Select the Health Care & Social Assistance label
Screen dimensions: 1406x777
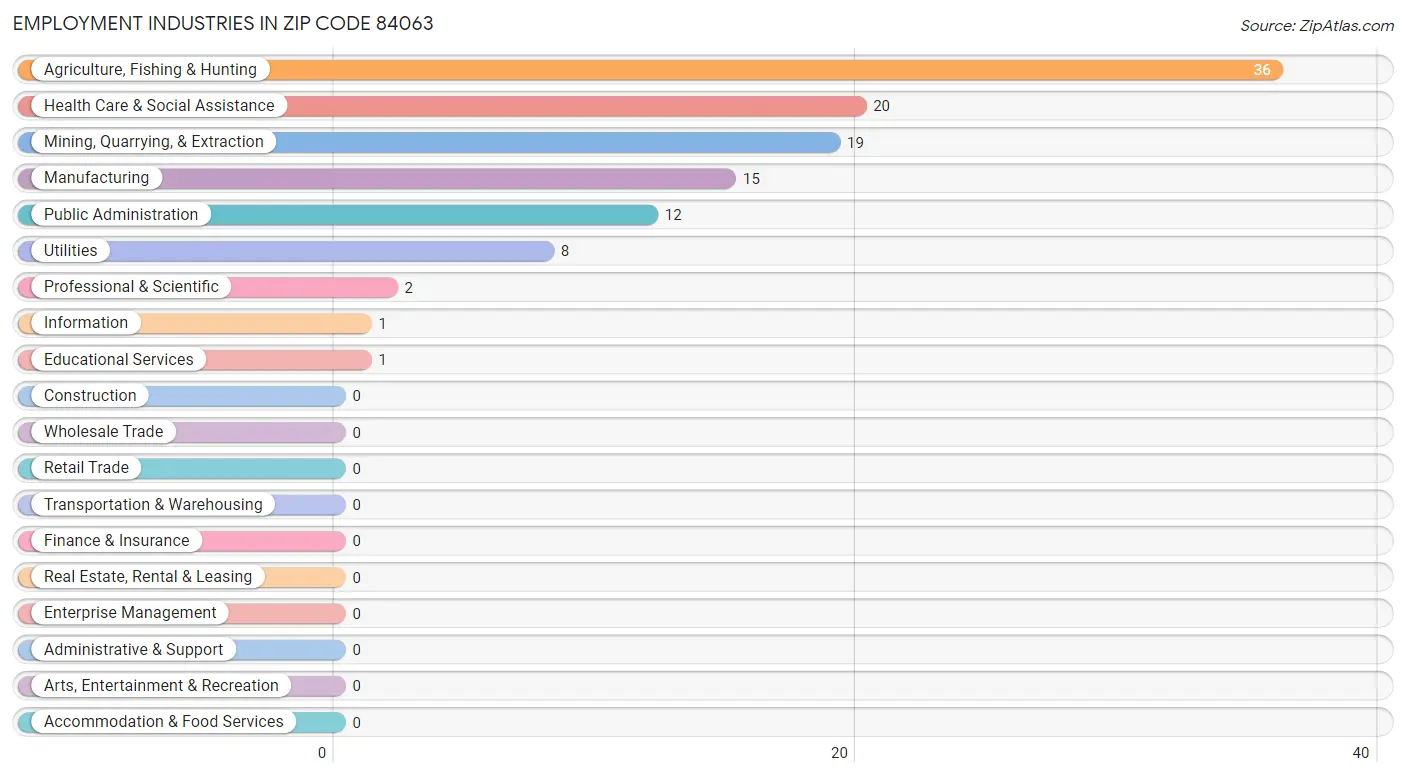(159, 106)
